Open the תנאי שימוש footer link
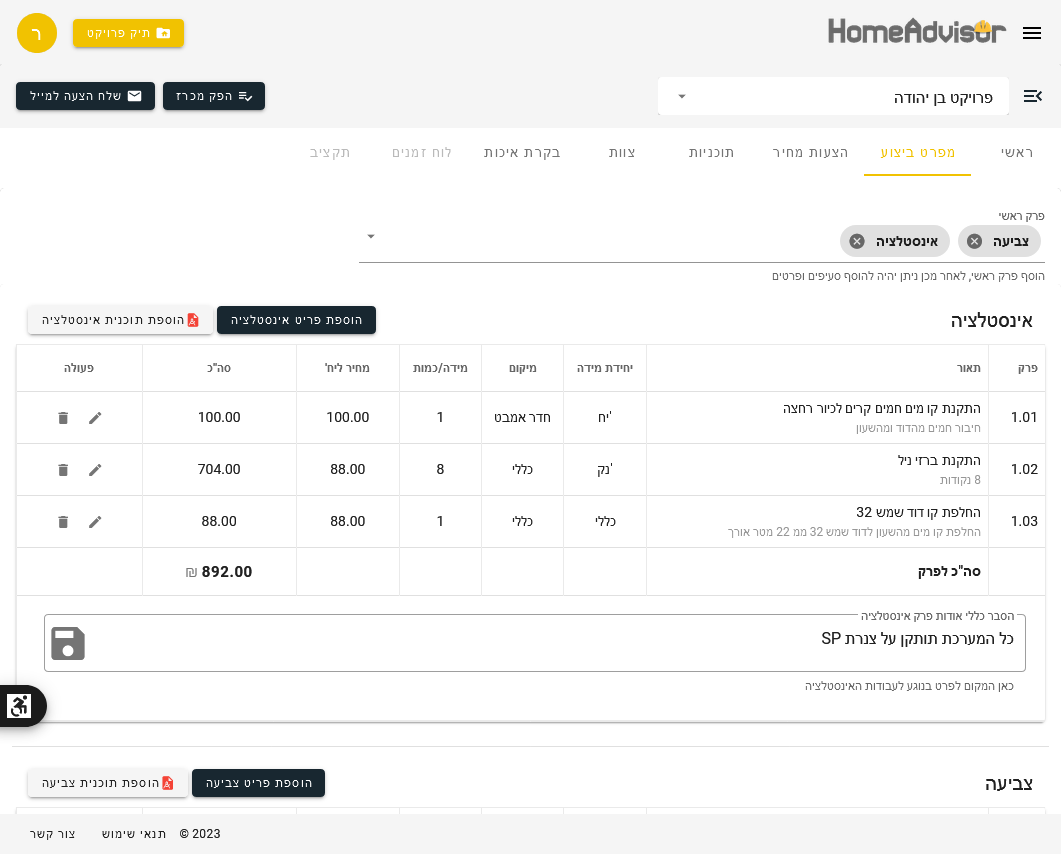Image resolution: width=1061 pixels, height=854 pixels. point(134,834)
